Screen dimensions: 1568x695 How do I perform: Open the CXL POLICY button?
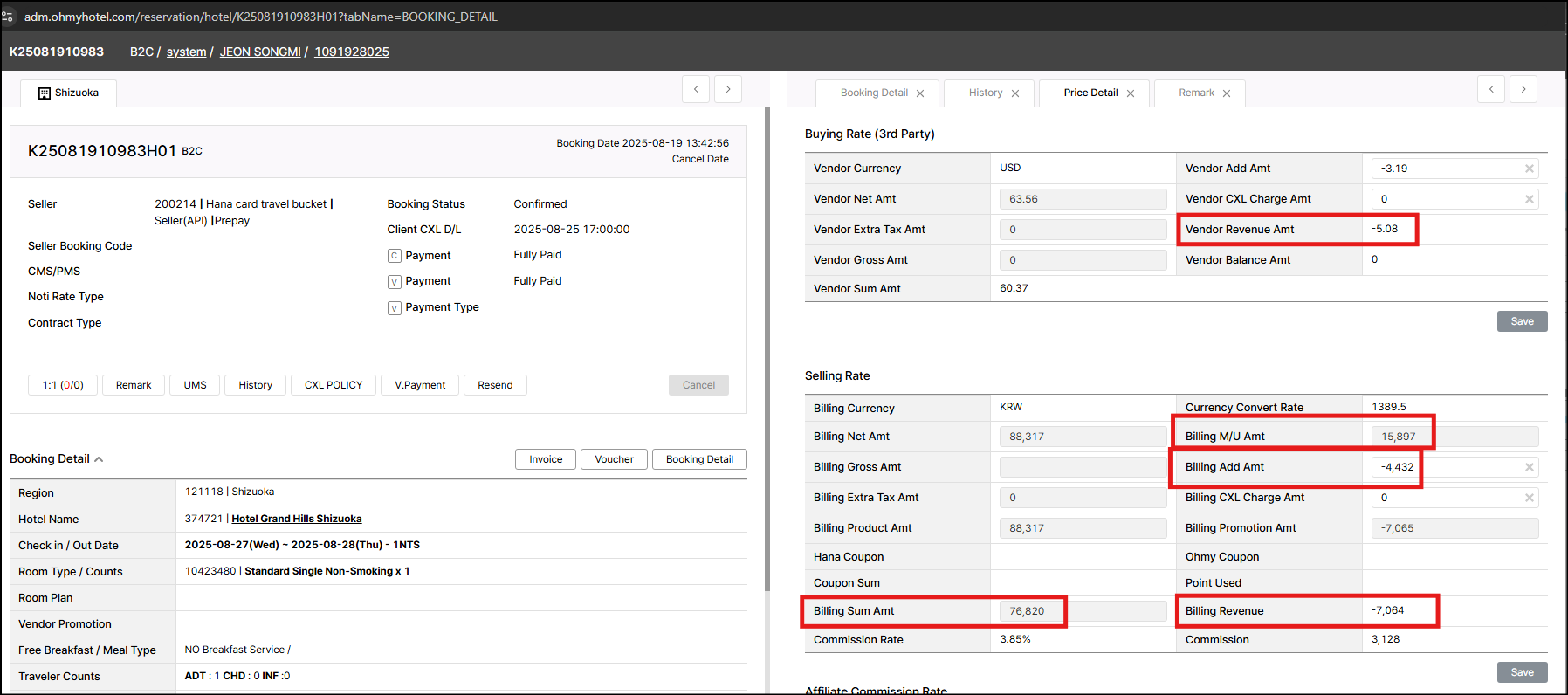coord(333,385)
